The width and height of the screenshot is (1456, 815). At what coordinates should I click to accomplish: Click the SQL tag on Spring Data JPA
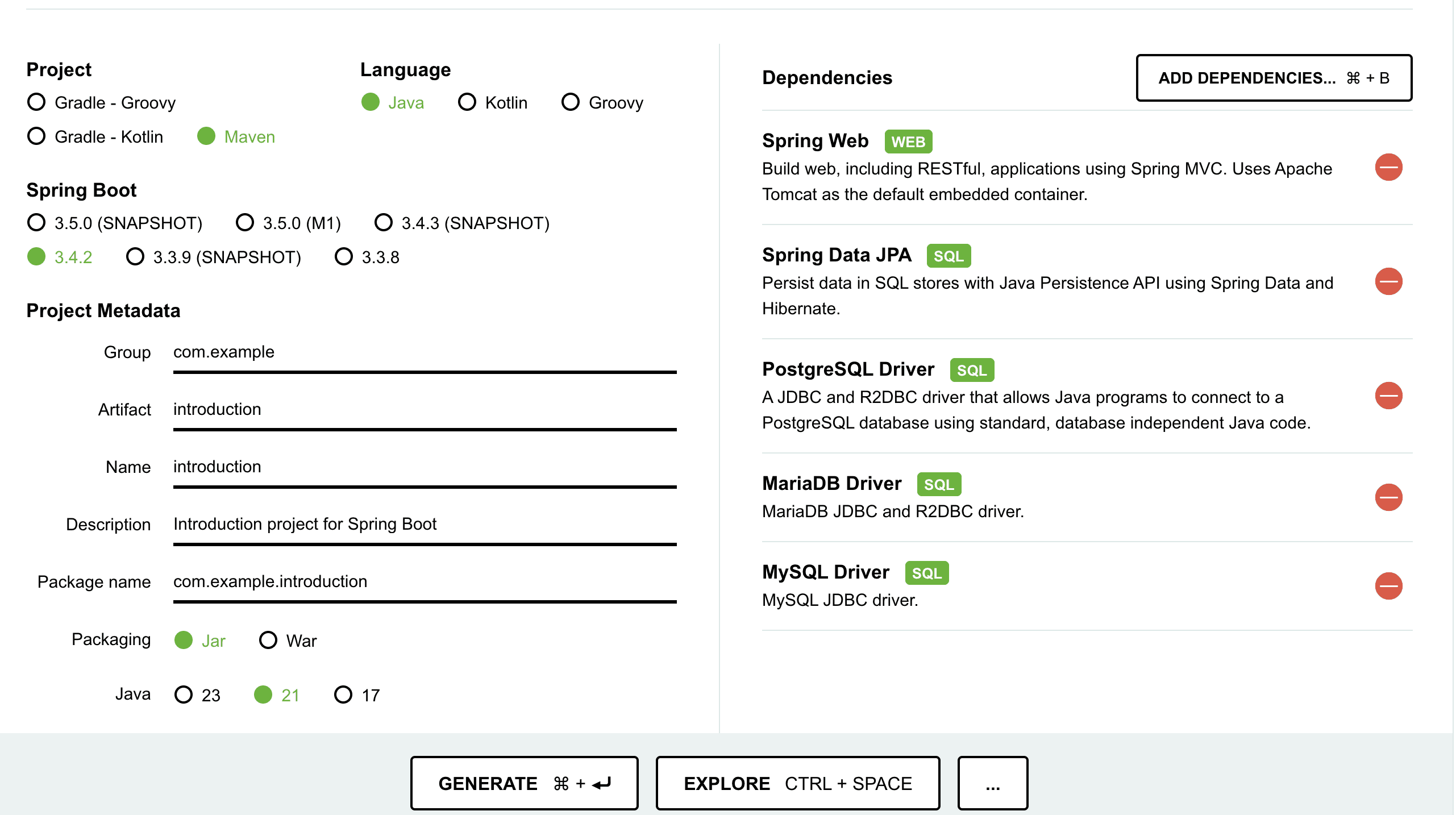pyautogui.click(x=949, y=256)
